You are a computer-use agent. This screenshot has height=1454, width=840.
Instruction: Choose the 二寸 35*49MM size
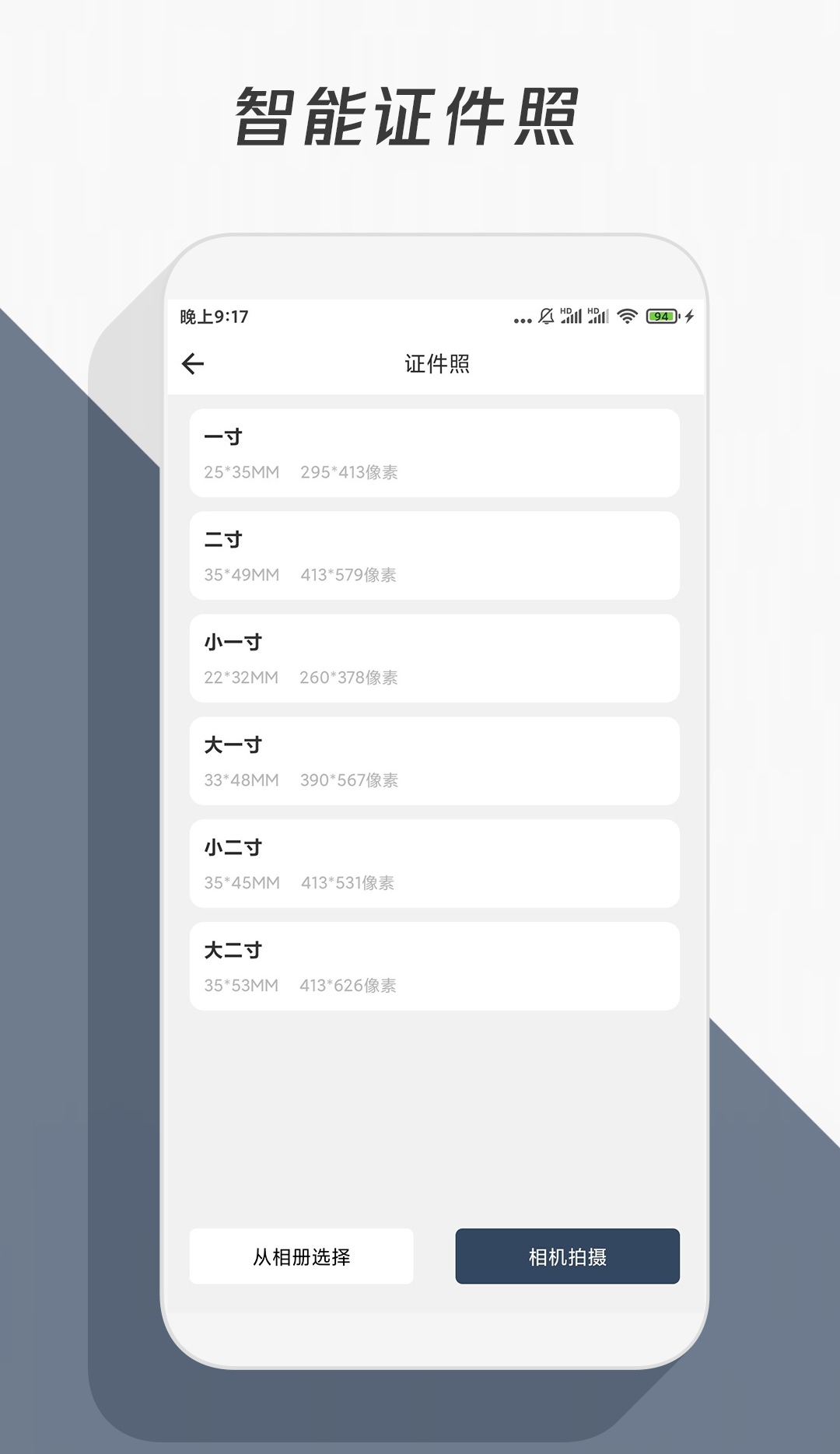[435, 555]
